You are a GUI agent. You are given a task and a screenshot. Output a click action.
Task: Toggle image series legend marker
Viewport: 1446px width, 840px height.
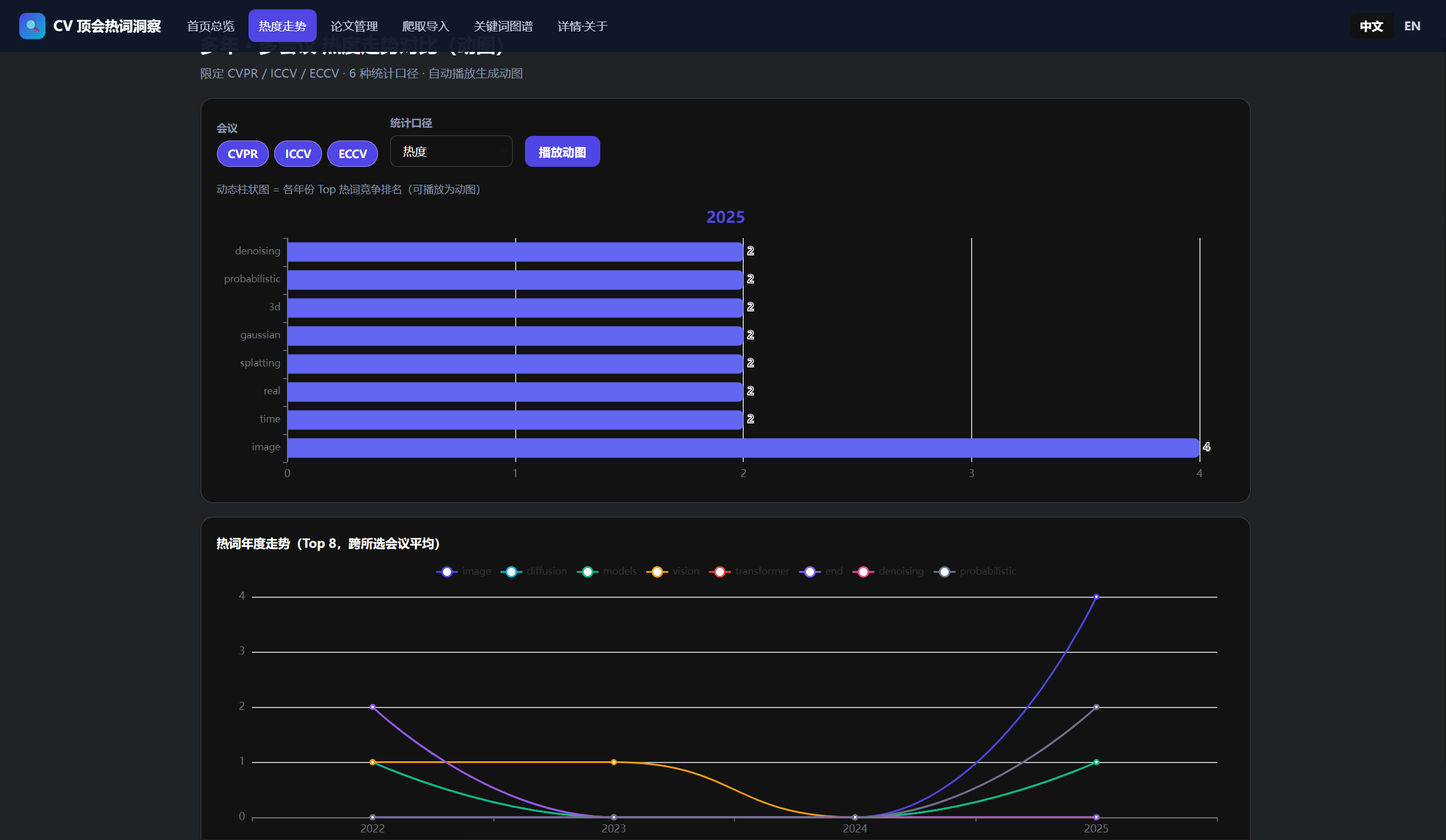pyautogui.click(x=447, y=572)
